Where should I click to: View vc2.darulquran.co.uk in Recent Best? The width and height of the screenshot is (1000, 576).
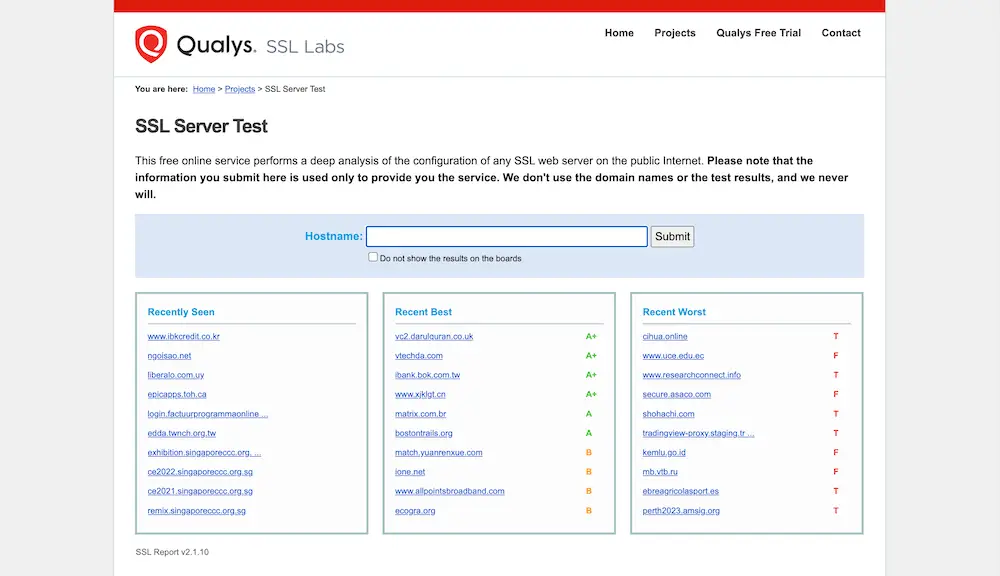point(434,337)
